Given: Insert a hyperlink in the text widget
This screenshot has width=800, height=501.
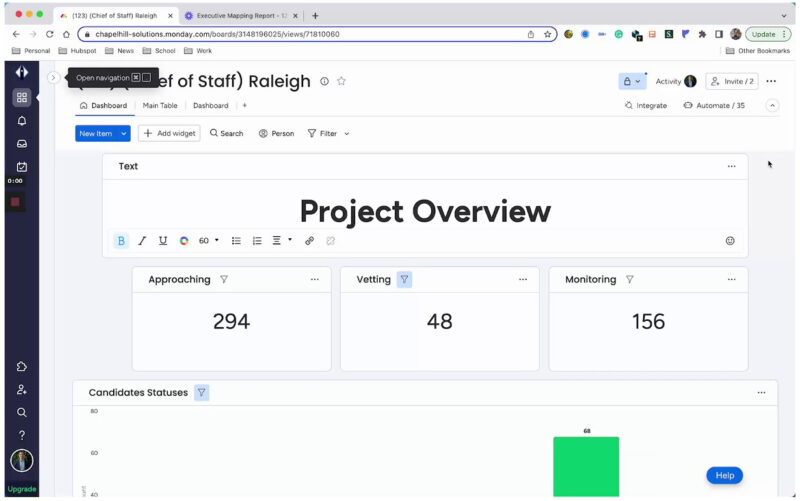Looking at the screenshot, I should click(309, 241).
